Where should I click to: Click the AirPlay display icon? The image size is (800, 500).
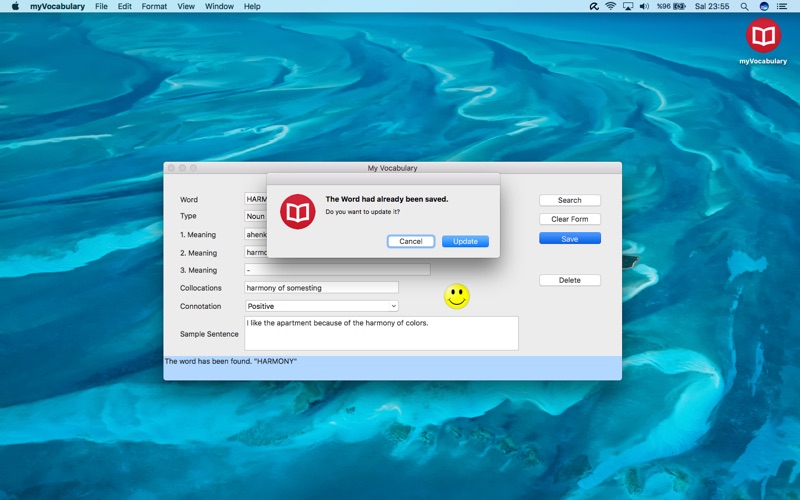(627, 6)
